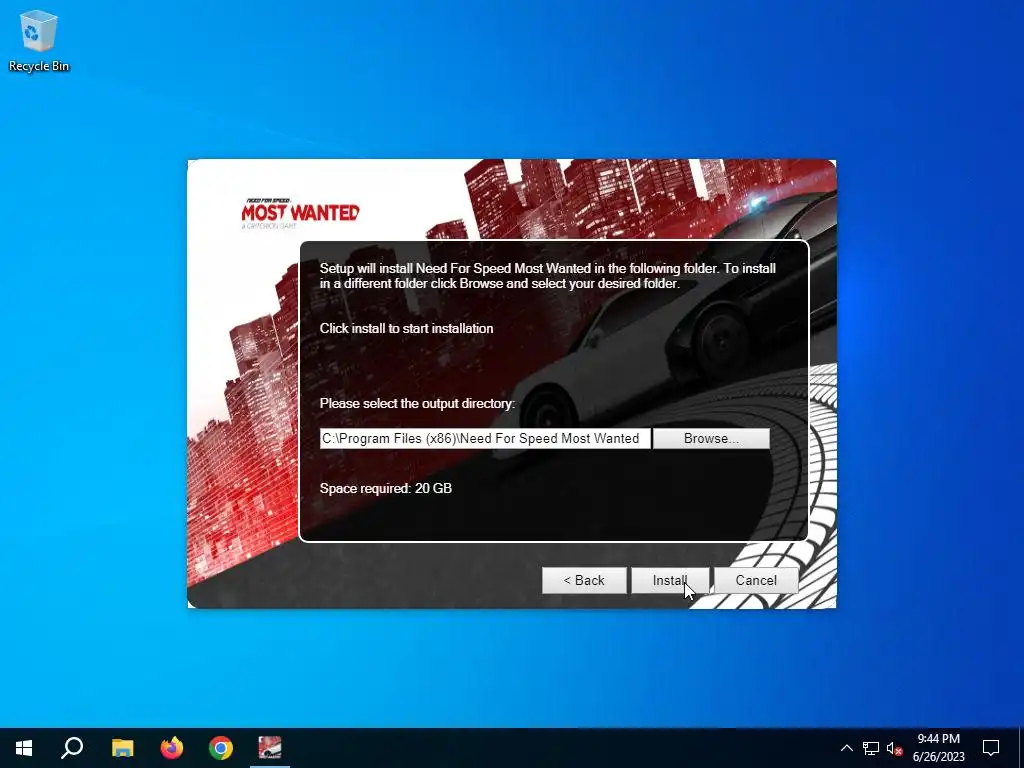Expand hidden system tray icons

pos(846,748)
